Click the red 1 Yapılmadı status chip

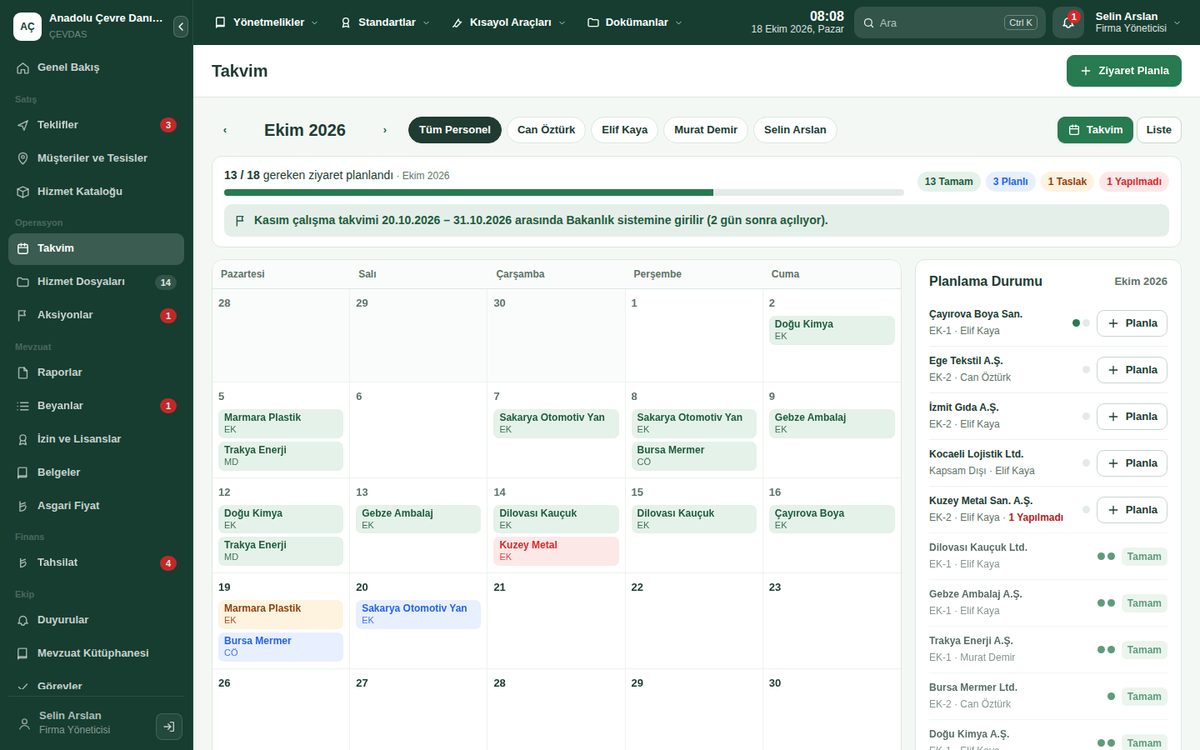pyautogui.click(x=1134, y=181)
